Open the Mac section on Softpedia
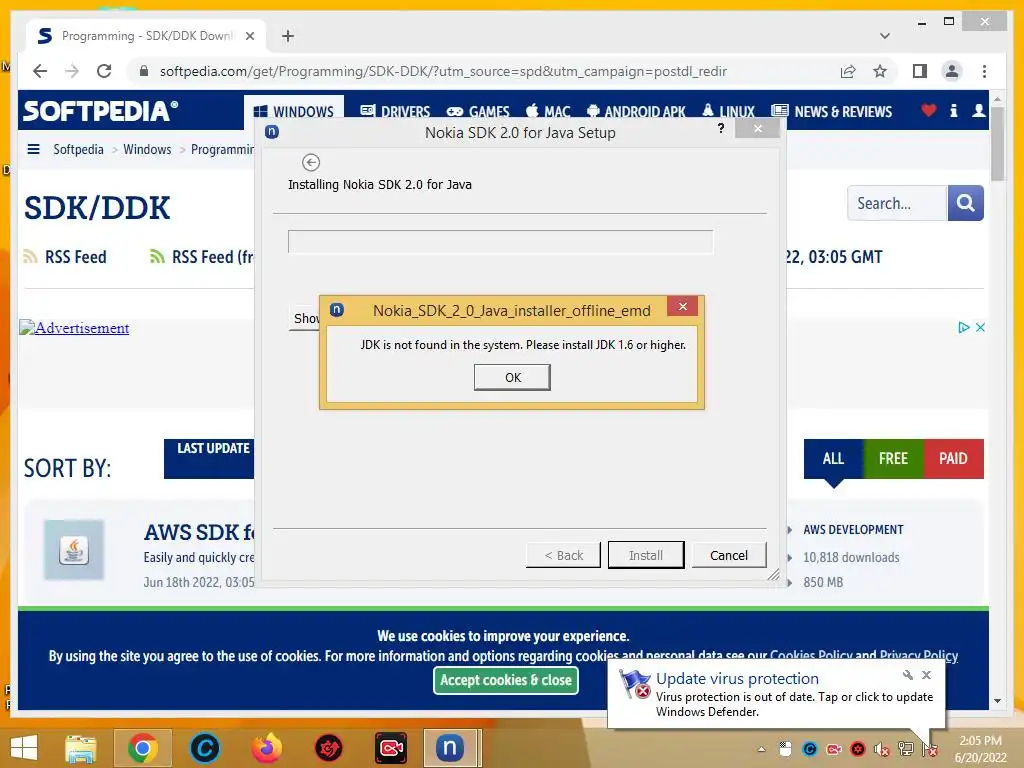This screenshot has height=768, width=1024. point(548,112)
